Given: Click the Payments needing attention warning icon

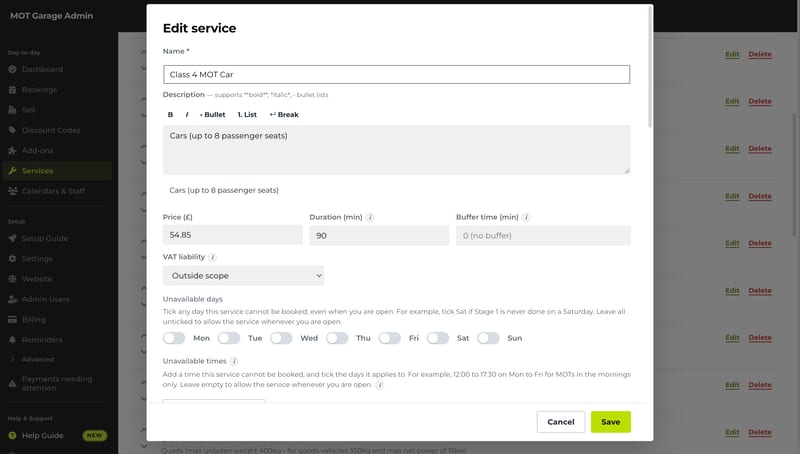Looking at the screenshot, I should tap(12, 384).
